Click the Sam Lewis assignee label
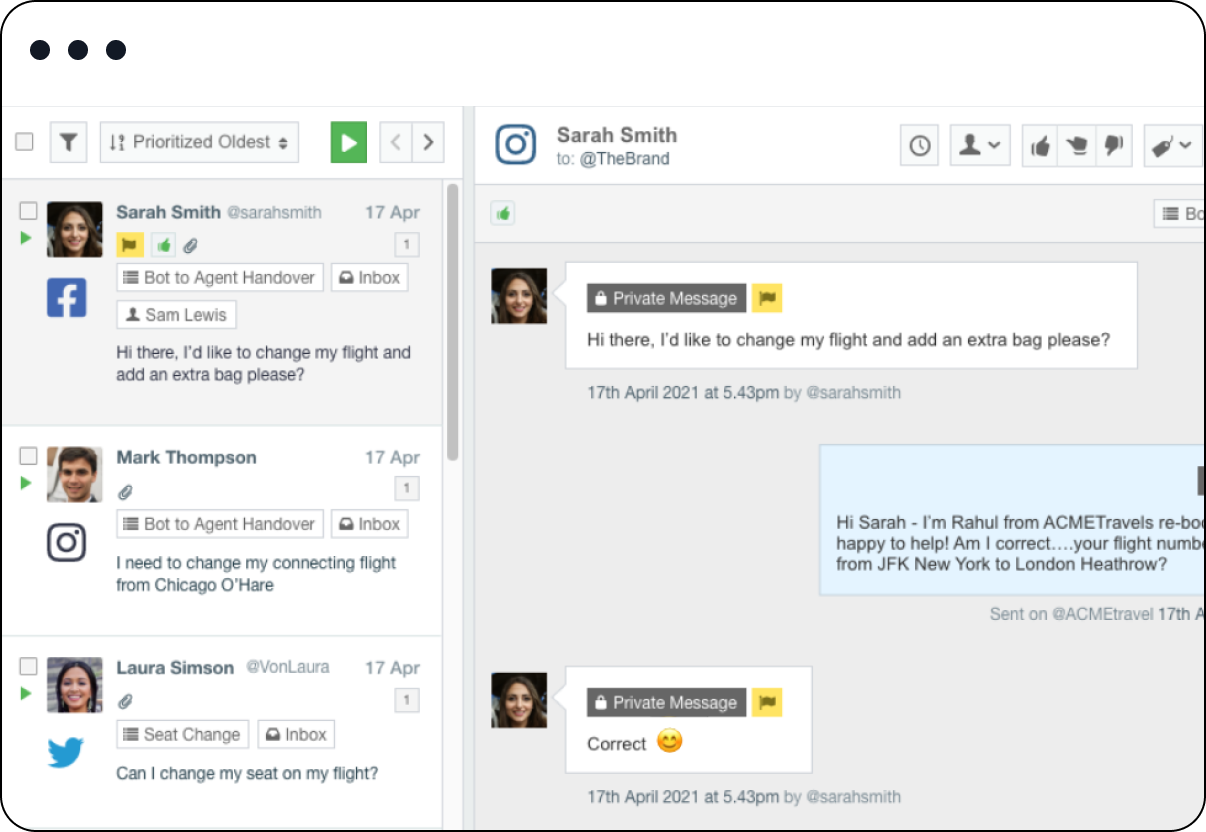The height and width of the screenshot is (832, 1206). click(x=176, y=314)
